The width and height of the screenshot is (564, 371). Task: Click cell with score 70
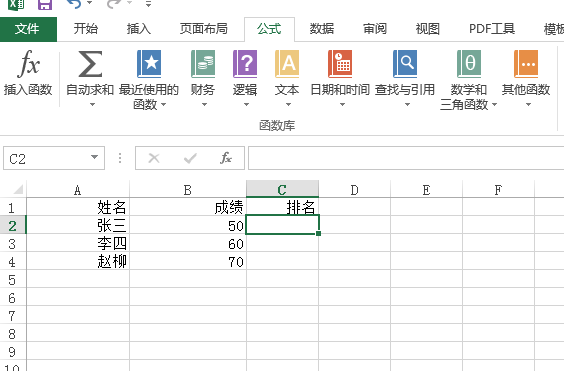[x=188, y=261]
